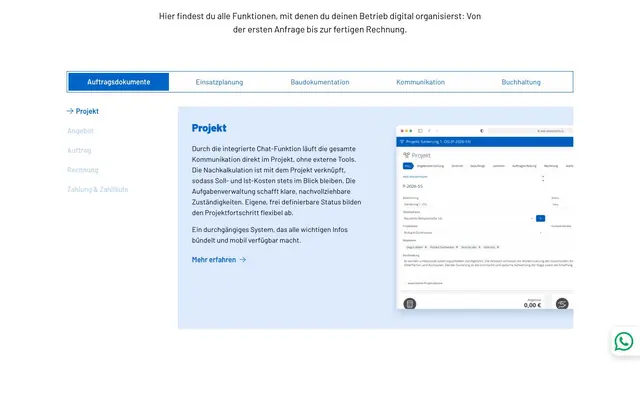640x400 pixels.
Task: Click the paragraph starting "Ein durchgängiges System"
Action: [x=270, y=235]
